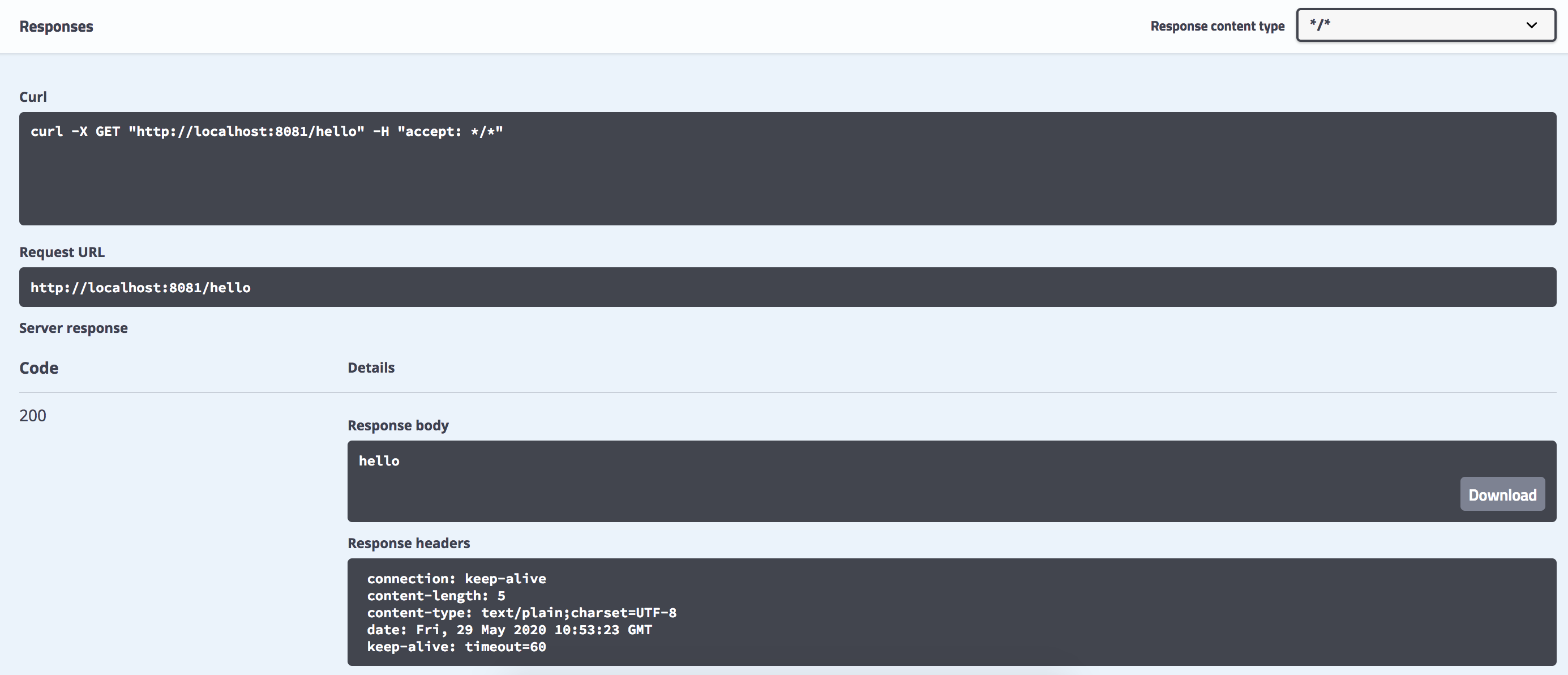The height and width of the screenshot is (675, 1568).
Task: Click the chevron arrow in content type selector
Action: 1531,25
